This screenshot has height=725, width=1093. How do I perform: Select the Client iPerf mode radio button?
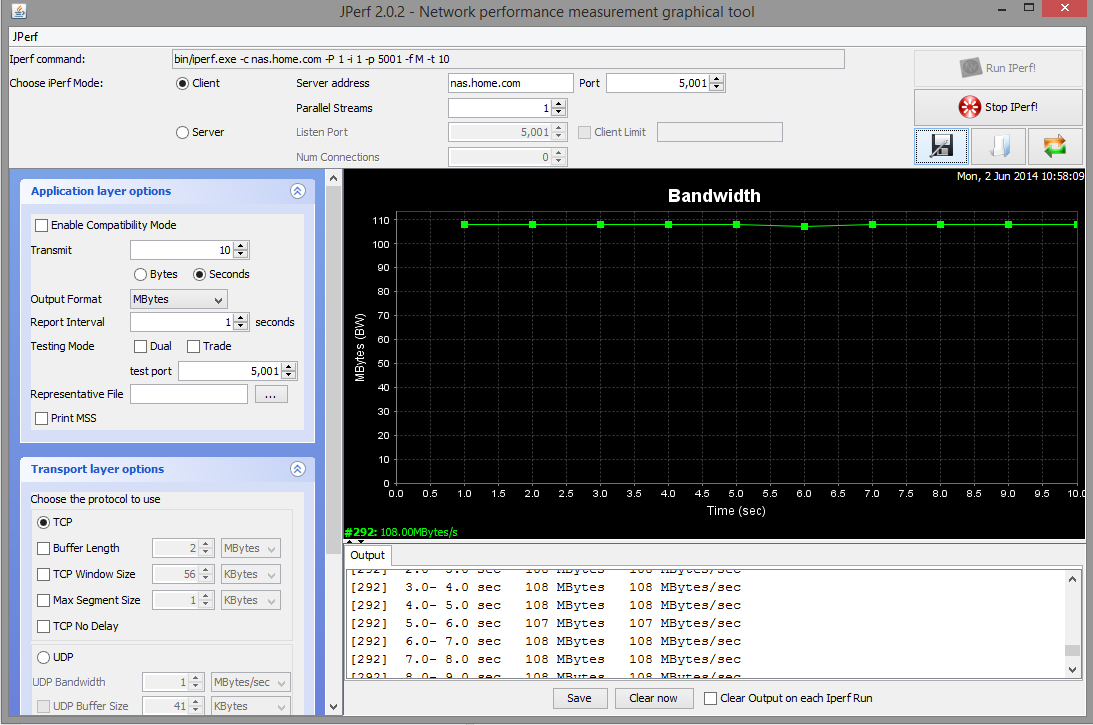click(183, 83)
